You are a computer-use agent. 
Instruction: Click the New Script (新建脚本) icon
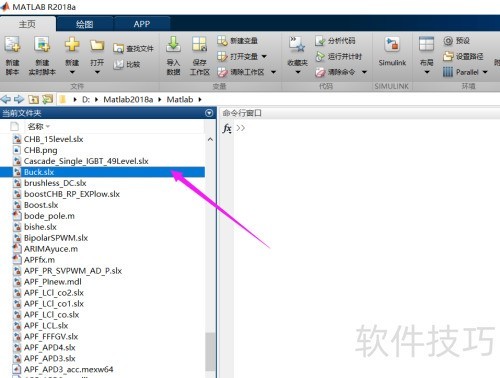tap(13, 45)
